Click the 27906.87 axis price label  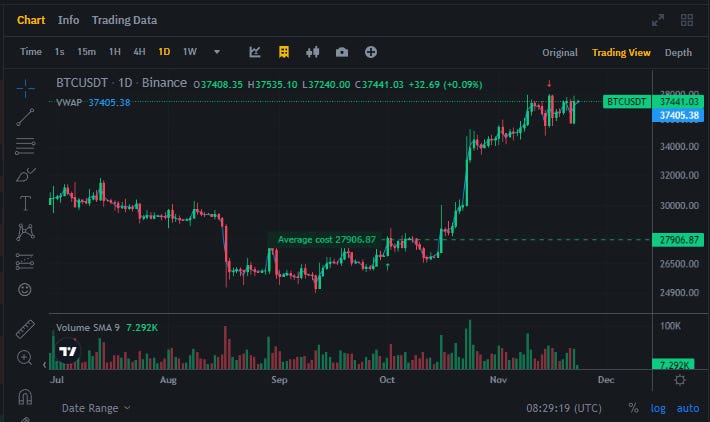pyautogui.click(x=679, y=240)
